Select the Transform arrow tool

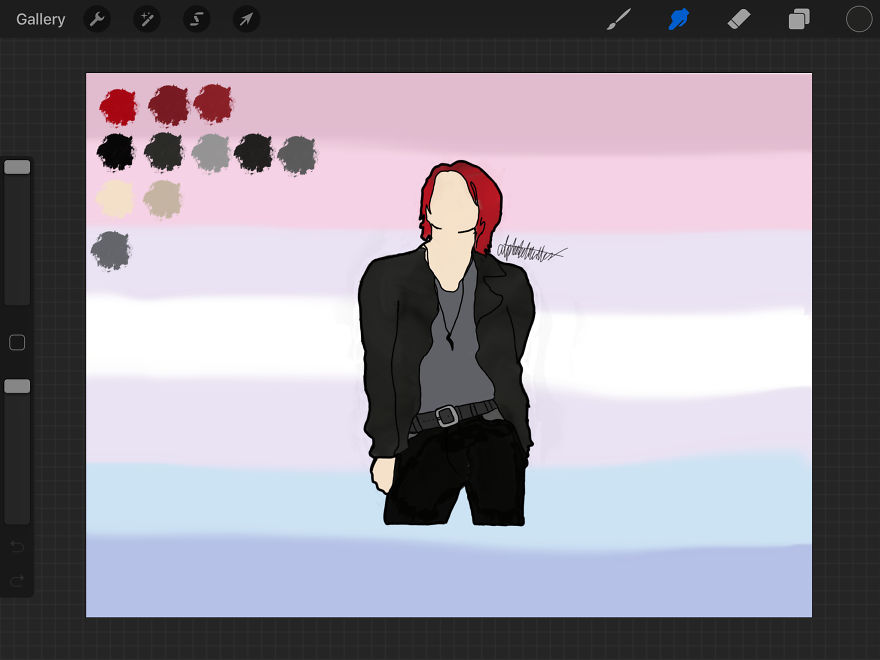pyautogui.click(x=246, y=18)
